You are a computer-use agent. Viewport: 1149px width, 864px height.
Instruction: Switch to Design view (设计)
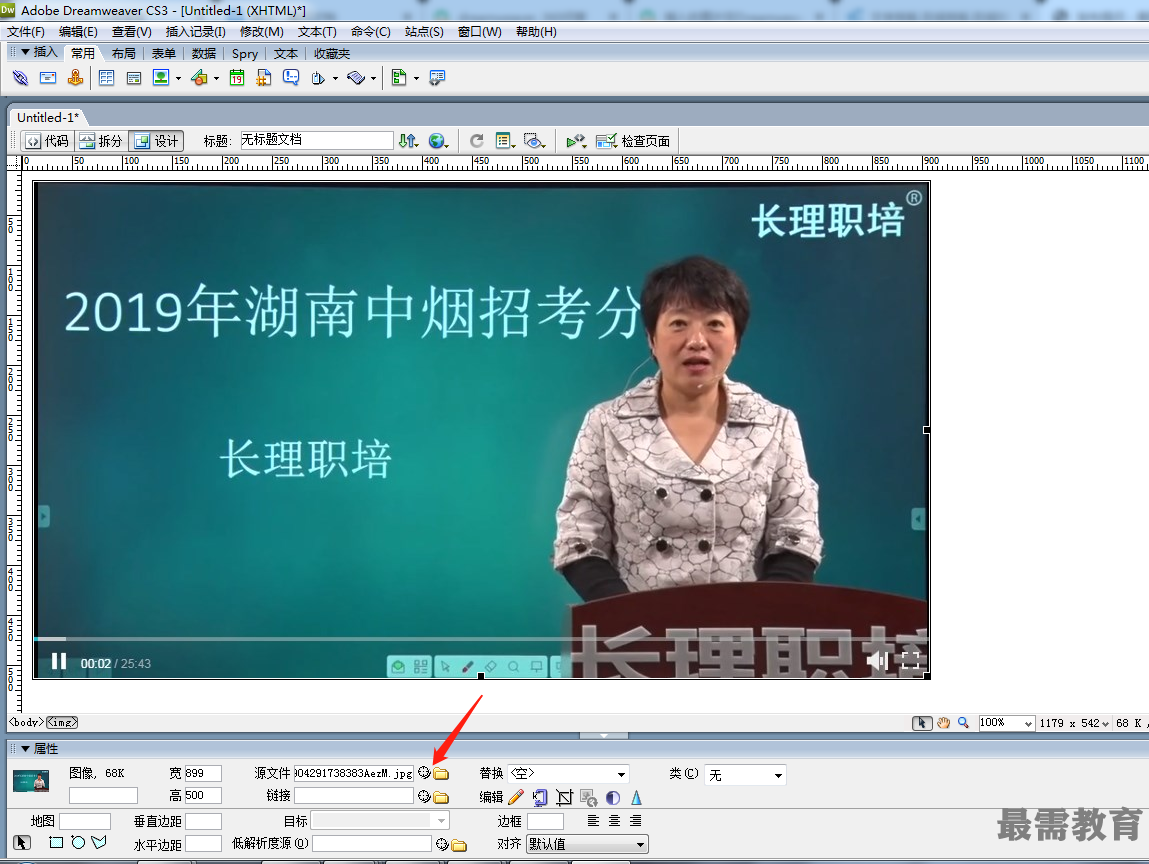[156, 141]
